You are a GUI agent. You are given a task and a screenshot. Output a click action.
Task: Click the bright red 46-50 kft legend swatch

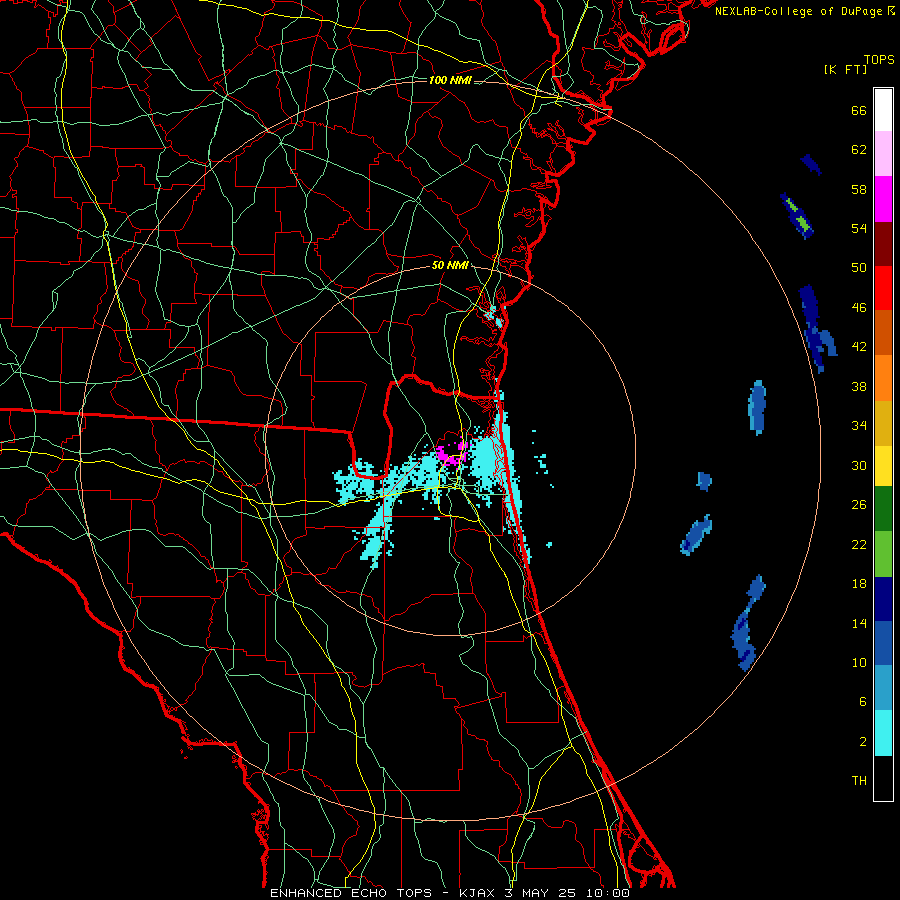coord(883,288)
